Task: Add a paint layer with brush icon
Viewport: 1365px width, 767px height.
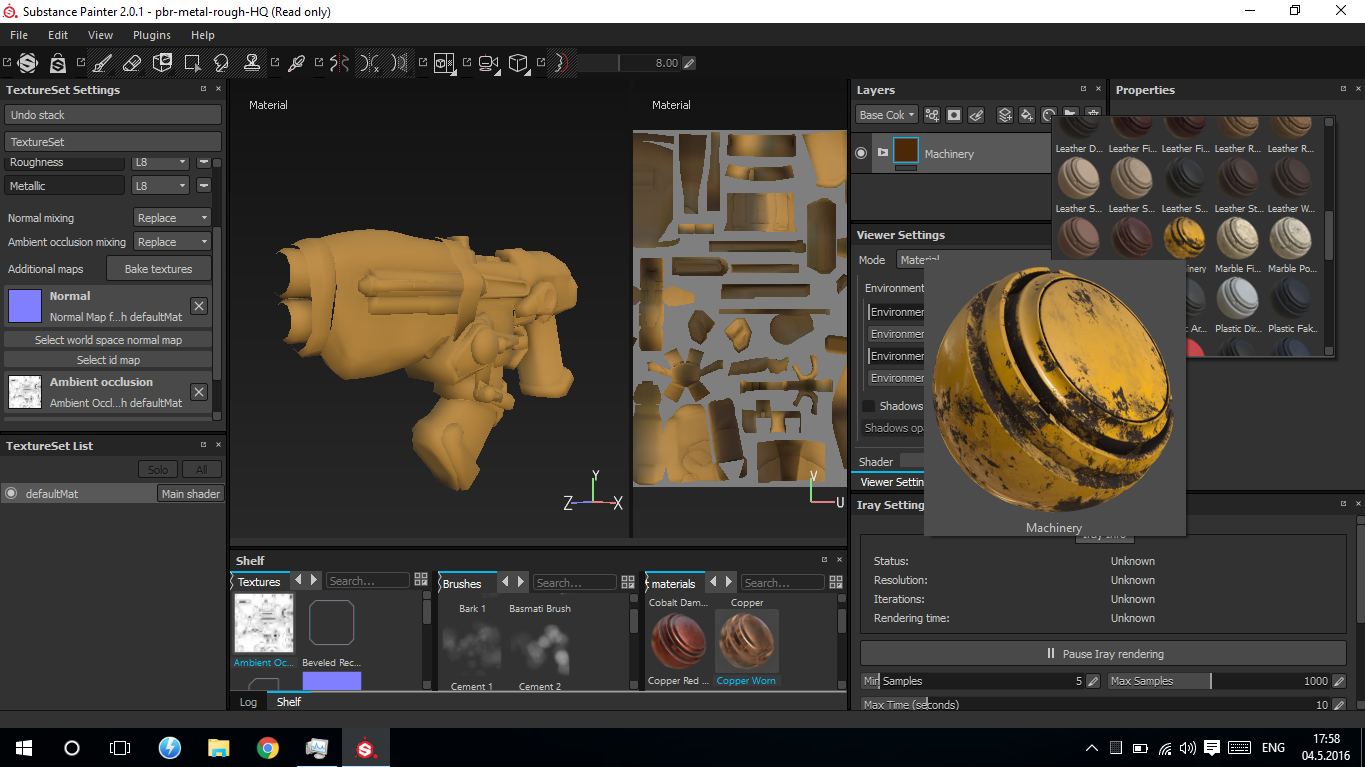Action: click(x=977, y=115)
